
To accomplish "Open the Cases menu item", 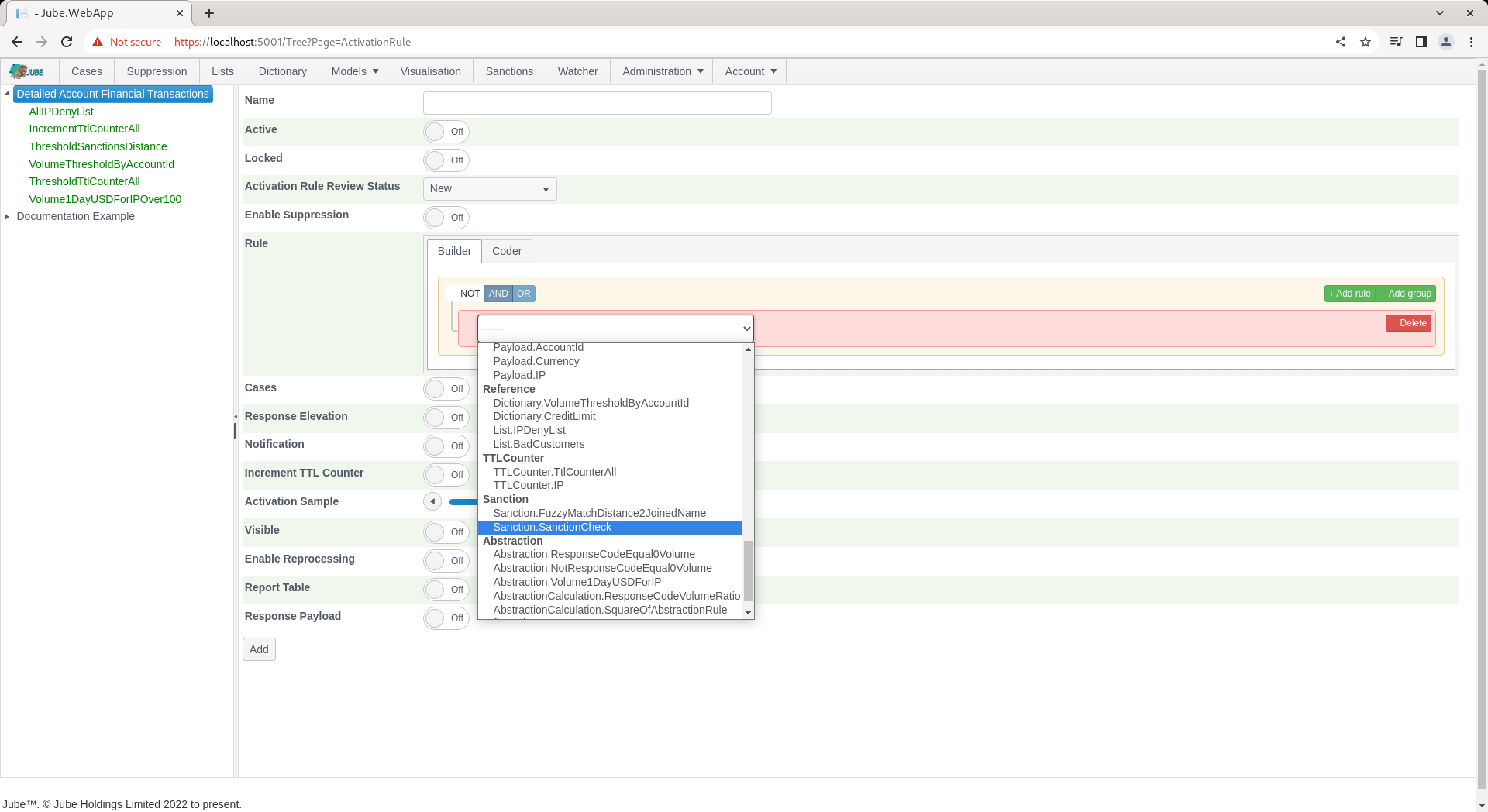I will [87, 71].
